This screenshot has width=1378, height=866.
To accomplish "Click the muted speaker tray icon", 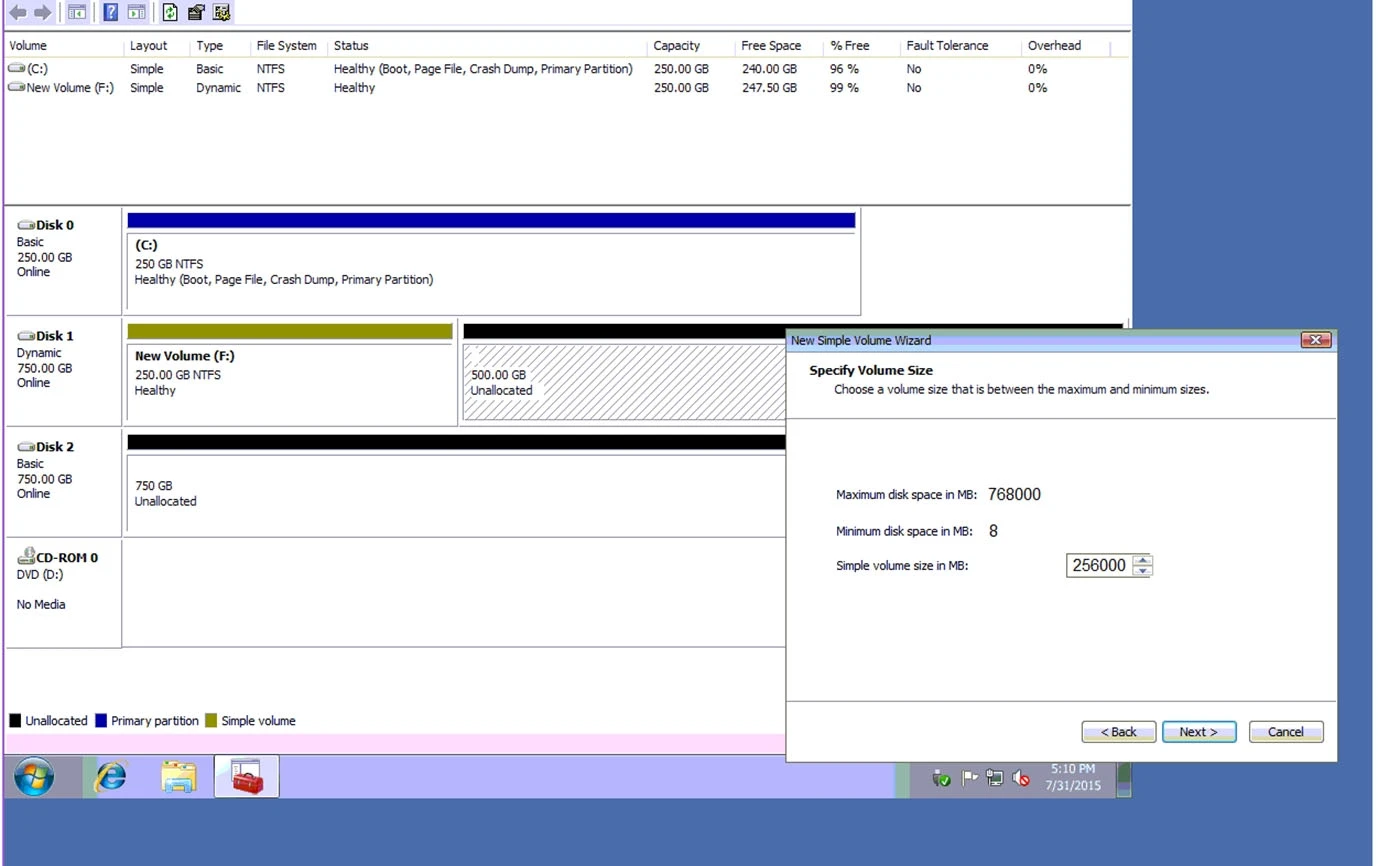I will pyautogui.click(x=1021, y=778).
